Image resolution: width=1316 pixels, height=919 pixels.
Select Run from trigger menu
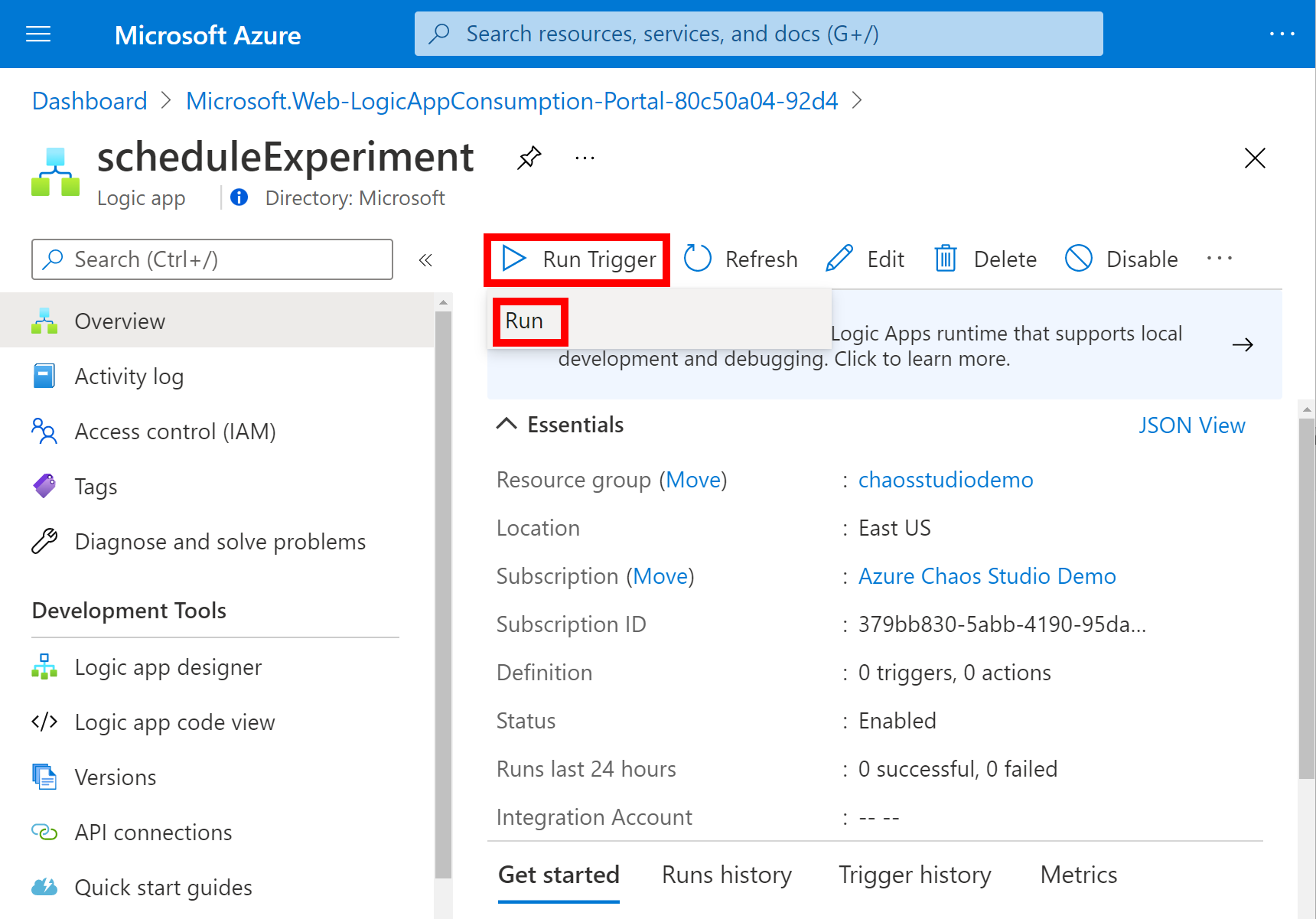[x=525, y=321]
